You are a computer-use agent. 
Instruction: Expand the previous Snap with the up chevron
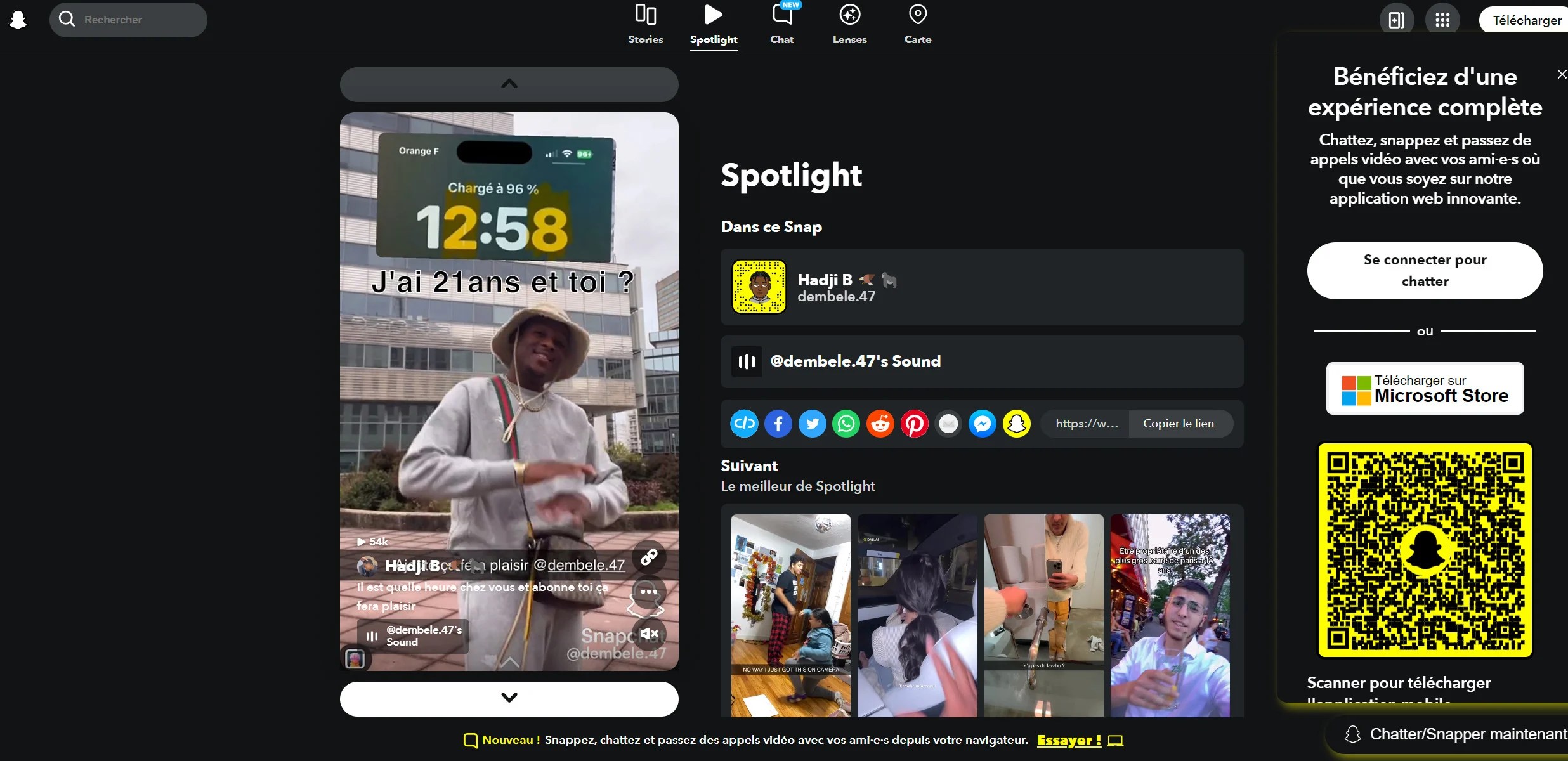[x=509, y=83]
